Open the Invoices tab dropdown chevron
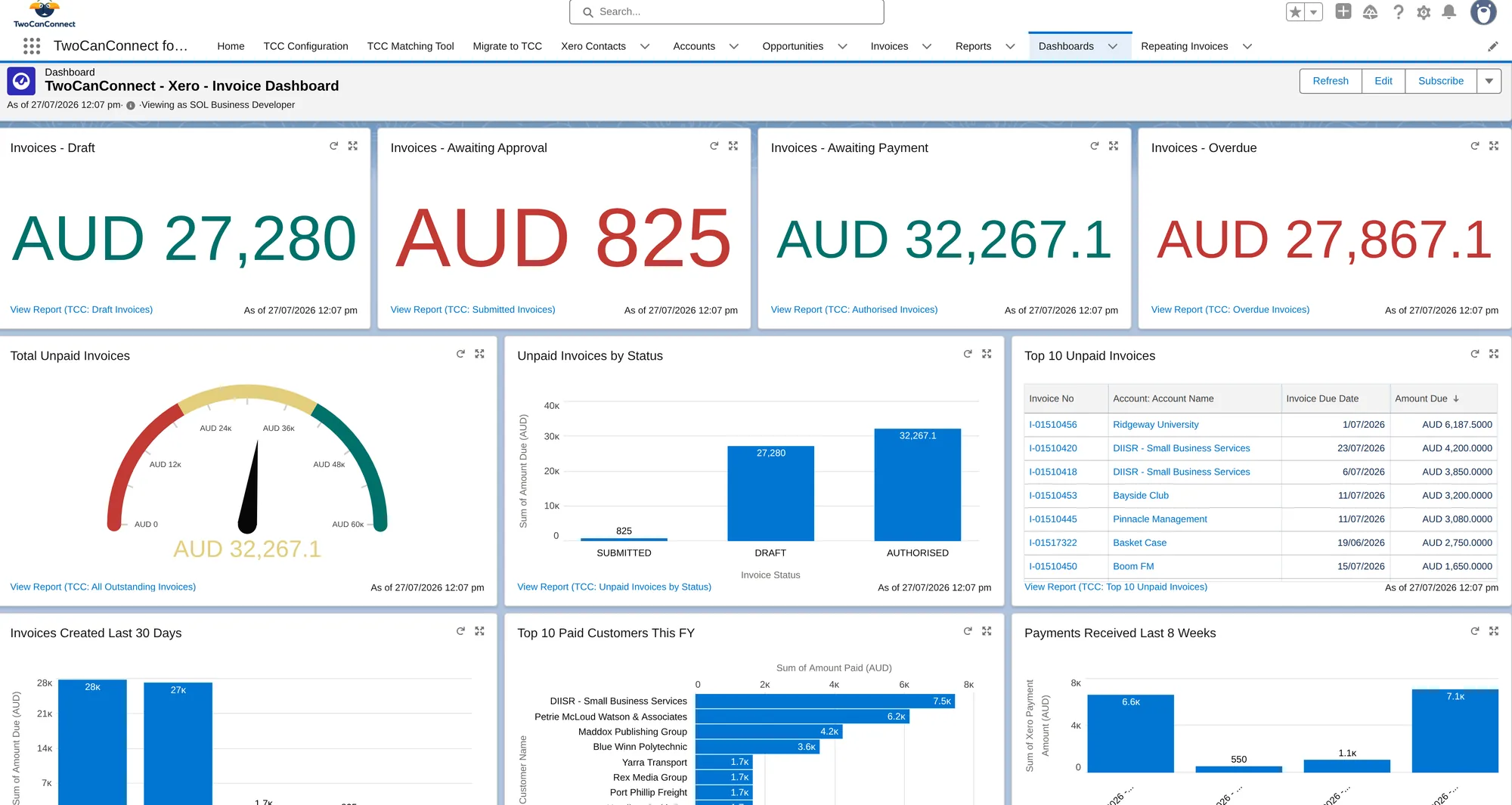Image resolution: width=1512 pixels, height=805 pixels. (926, 46)
